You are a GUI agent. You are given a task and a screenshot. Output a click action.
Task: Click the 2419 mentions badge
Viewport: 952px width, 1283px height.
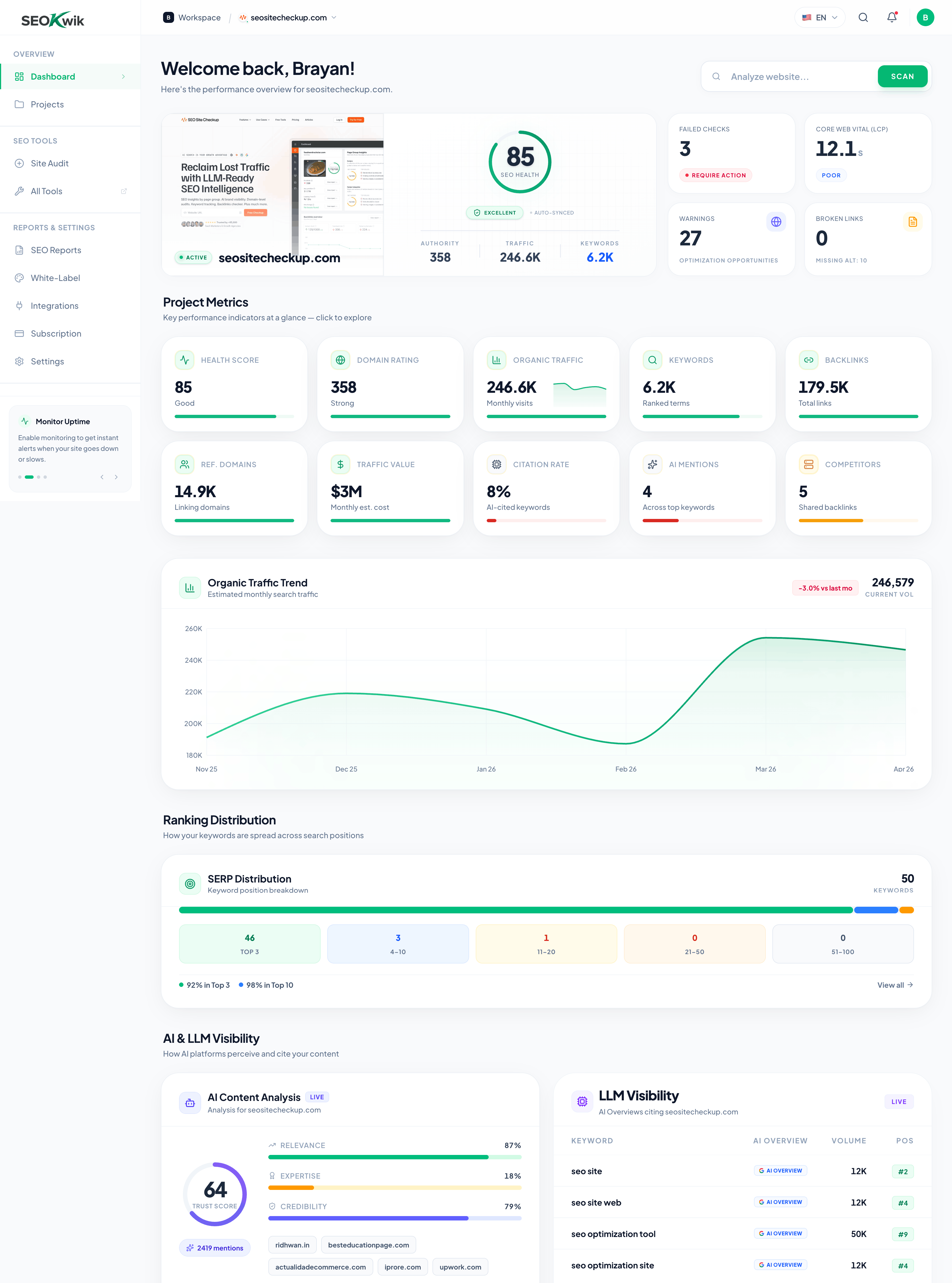215,1248
